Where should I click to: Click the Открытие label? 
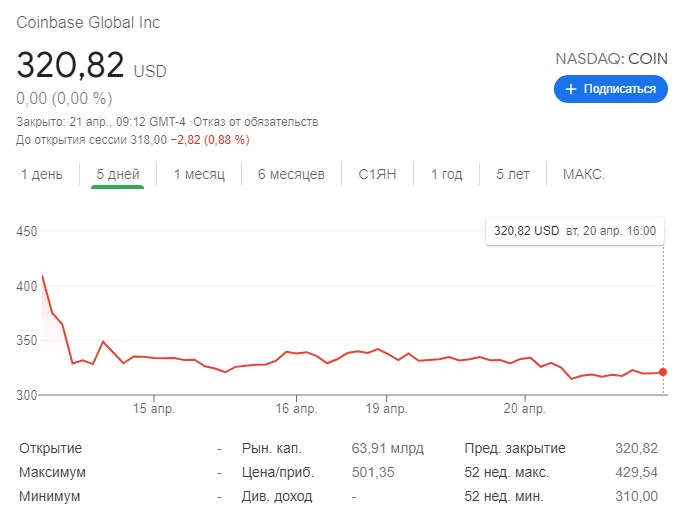(50, 448)
